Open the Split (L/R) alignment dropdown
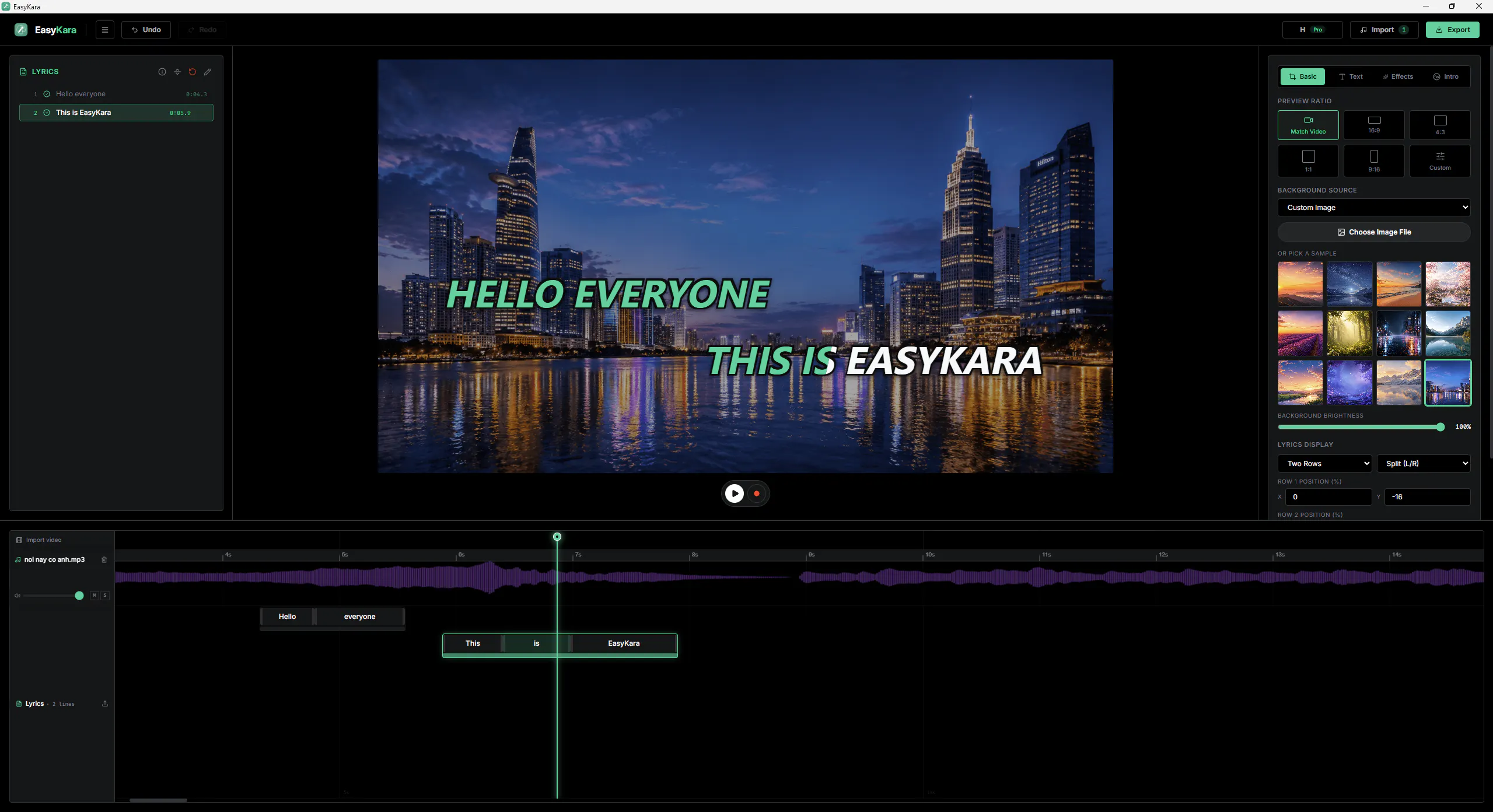The image size is (1493, 812). point(1424,464)
